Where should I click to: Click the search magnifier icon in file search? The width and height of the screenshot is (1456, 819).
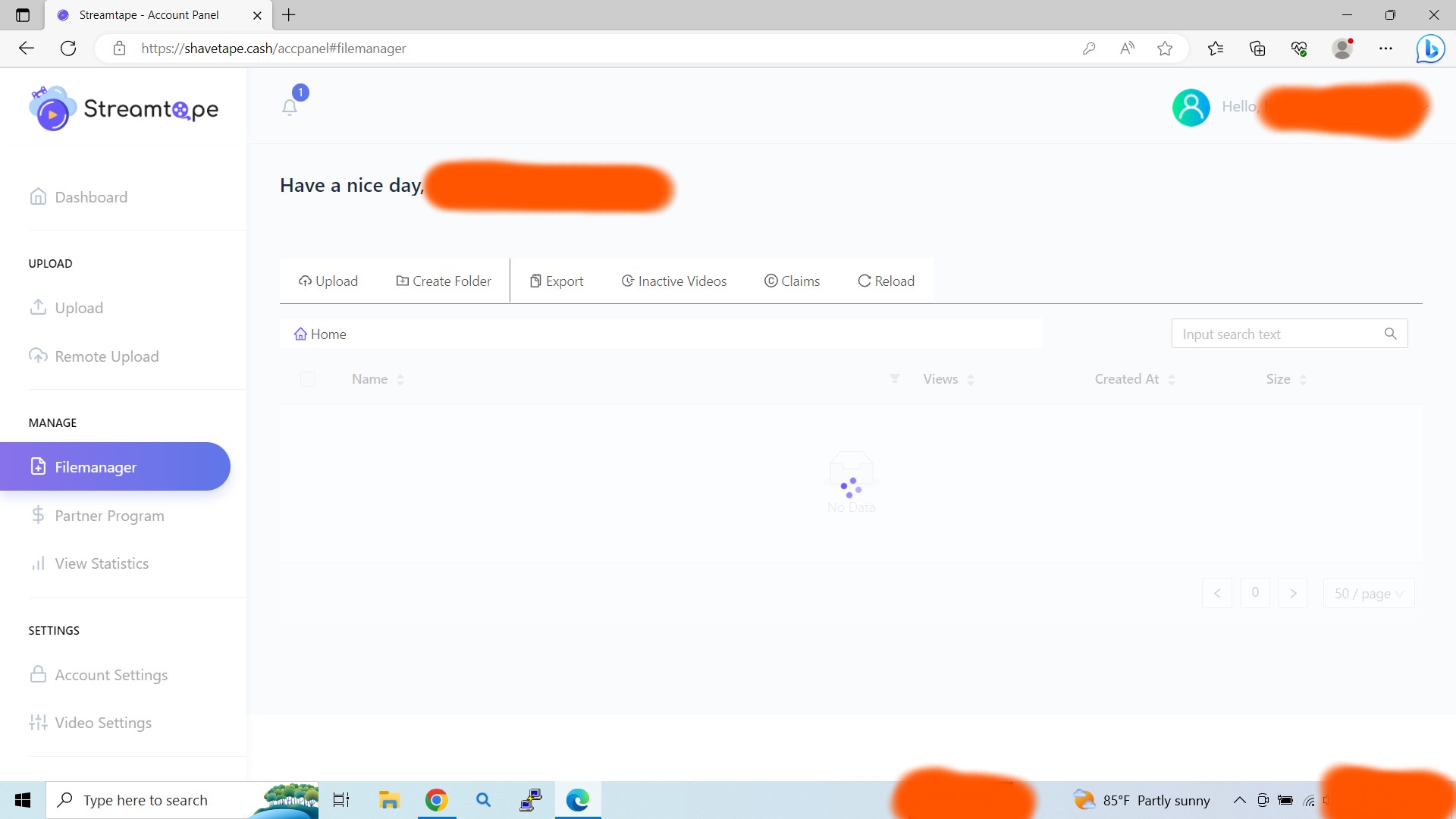1390,334
